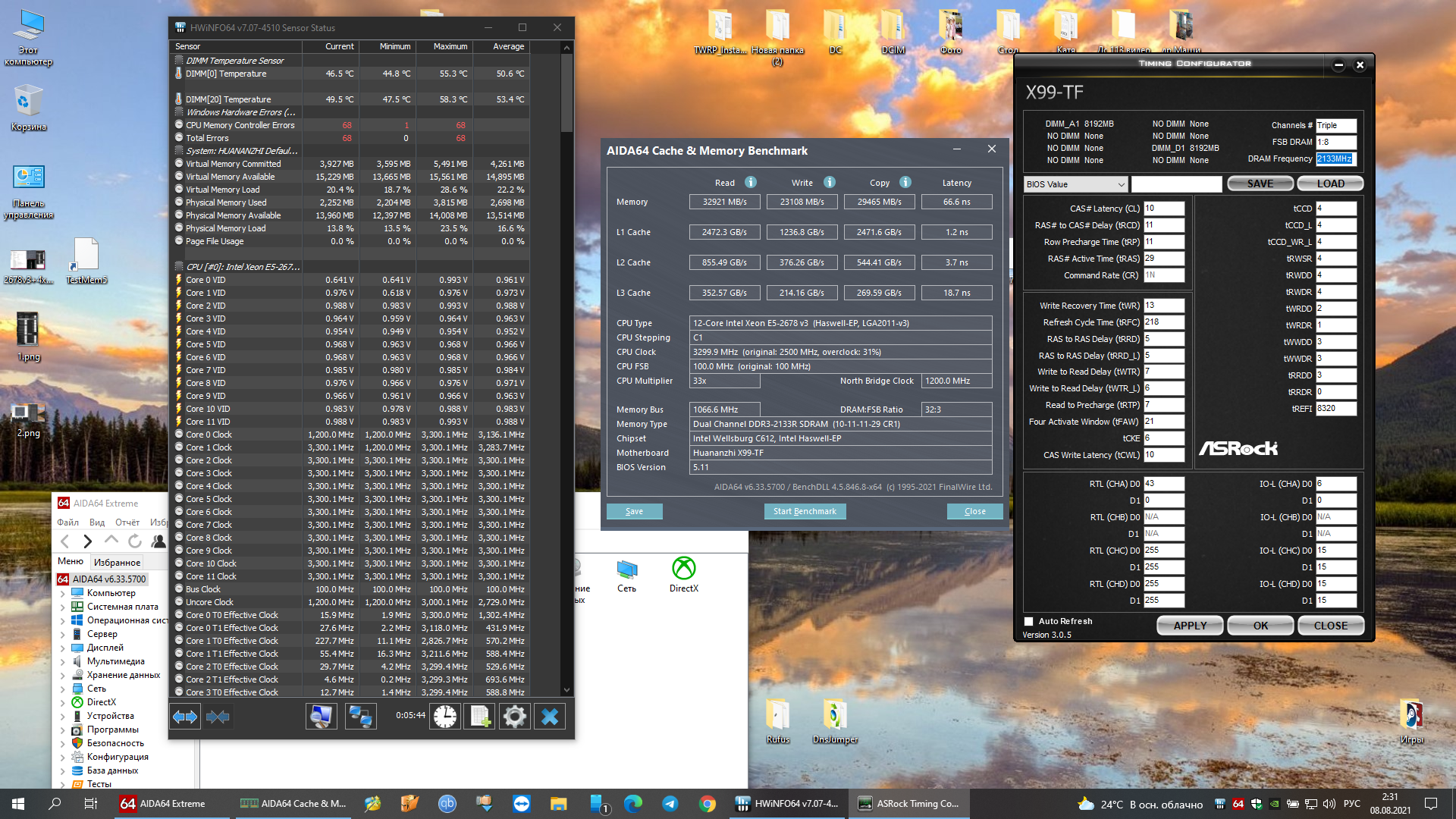Click HWiNFO expand columns arrows icon
This screenshot has height=819, width=1456.
click(x=185, y=717)
